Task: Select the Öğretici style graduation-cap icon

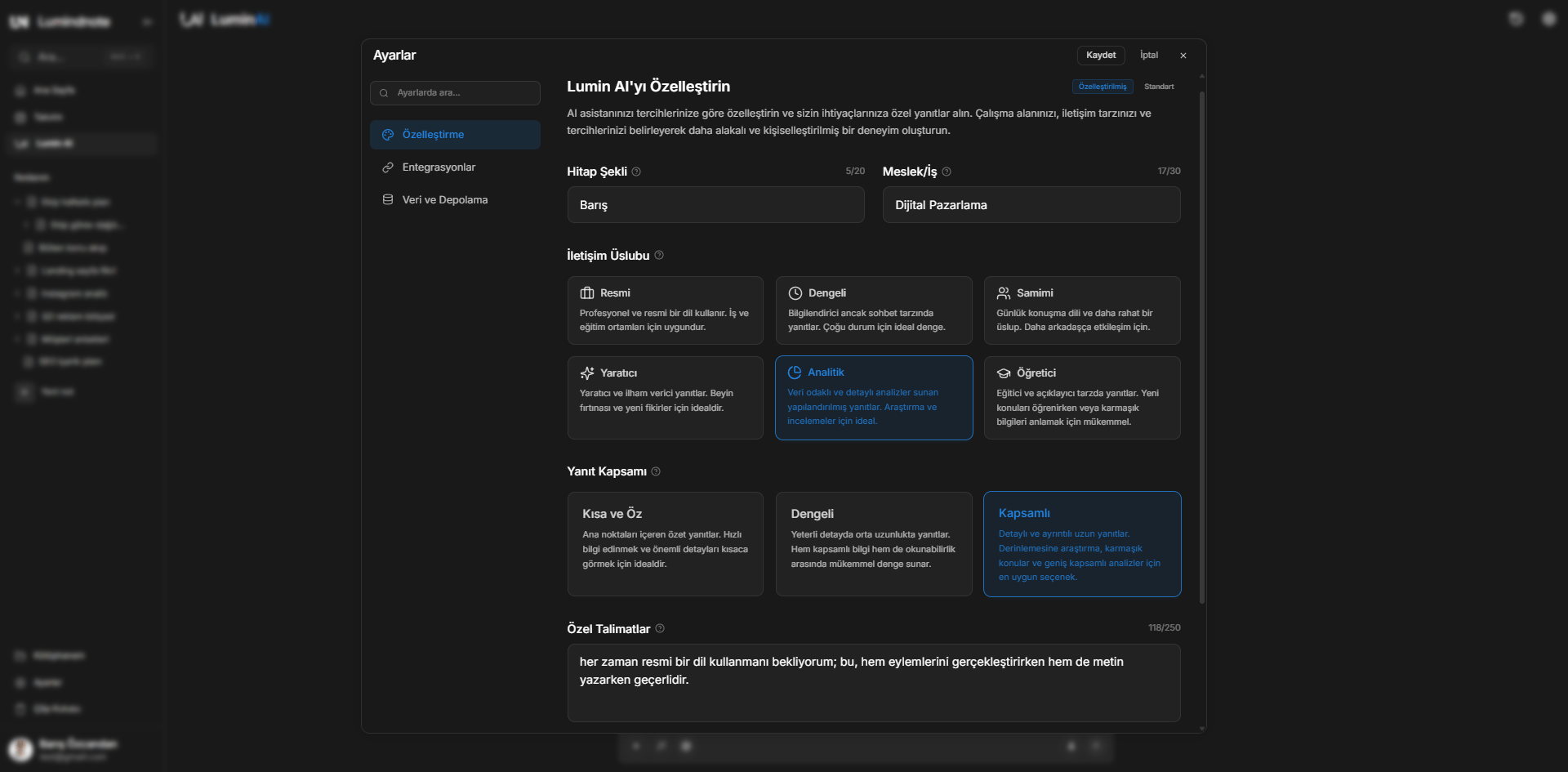Action: [1004, 373]
